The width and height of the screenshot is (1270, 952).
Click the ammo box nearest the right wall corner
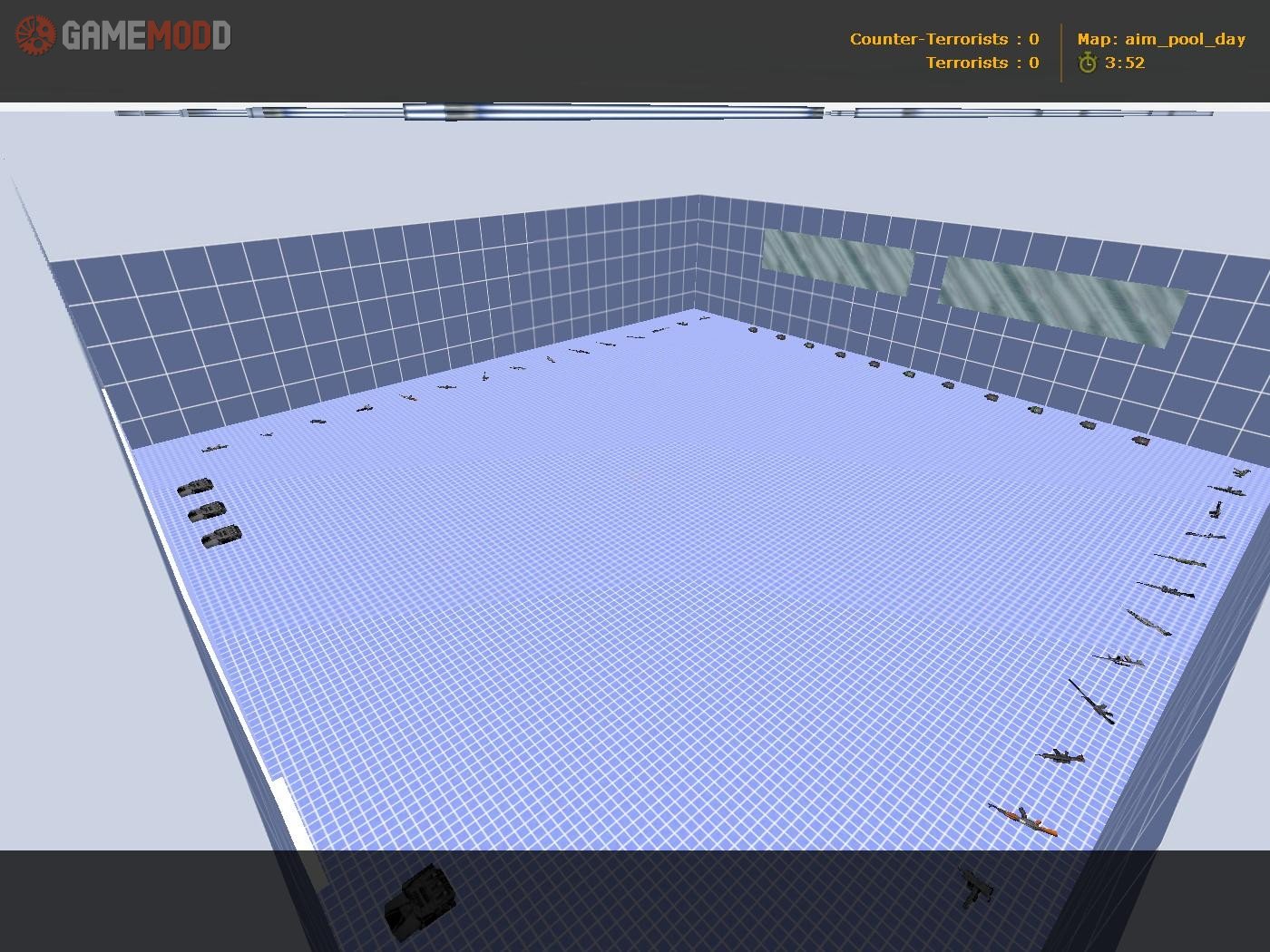click(x=1141, y=442)
